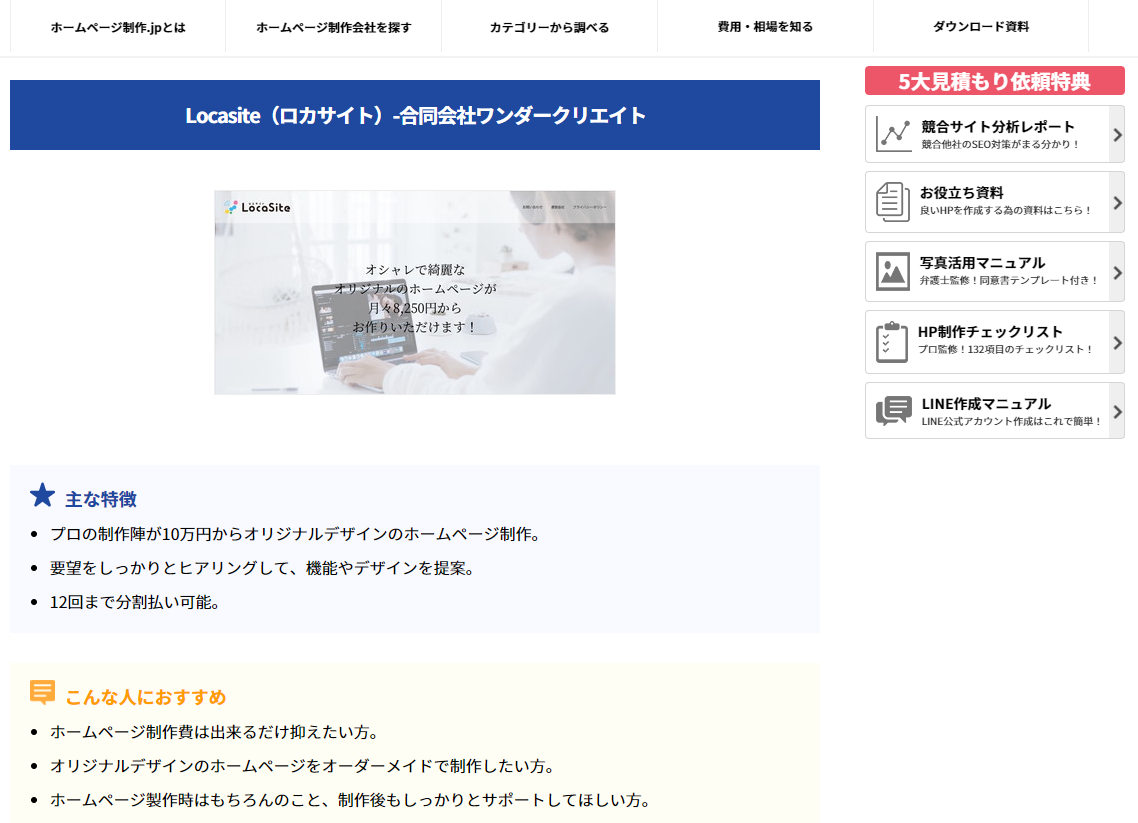Click the line chart icon for 競合サイト分析レポート
Viewport: 1138px width, 823px height.
point(893,134)
